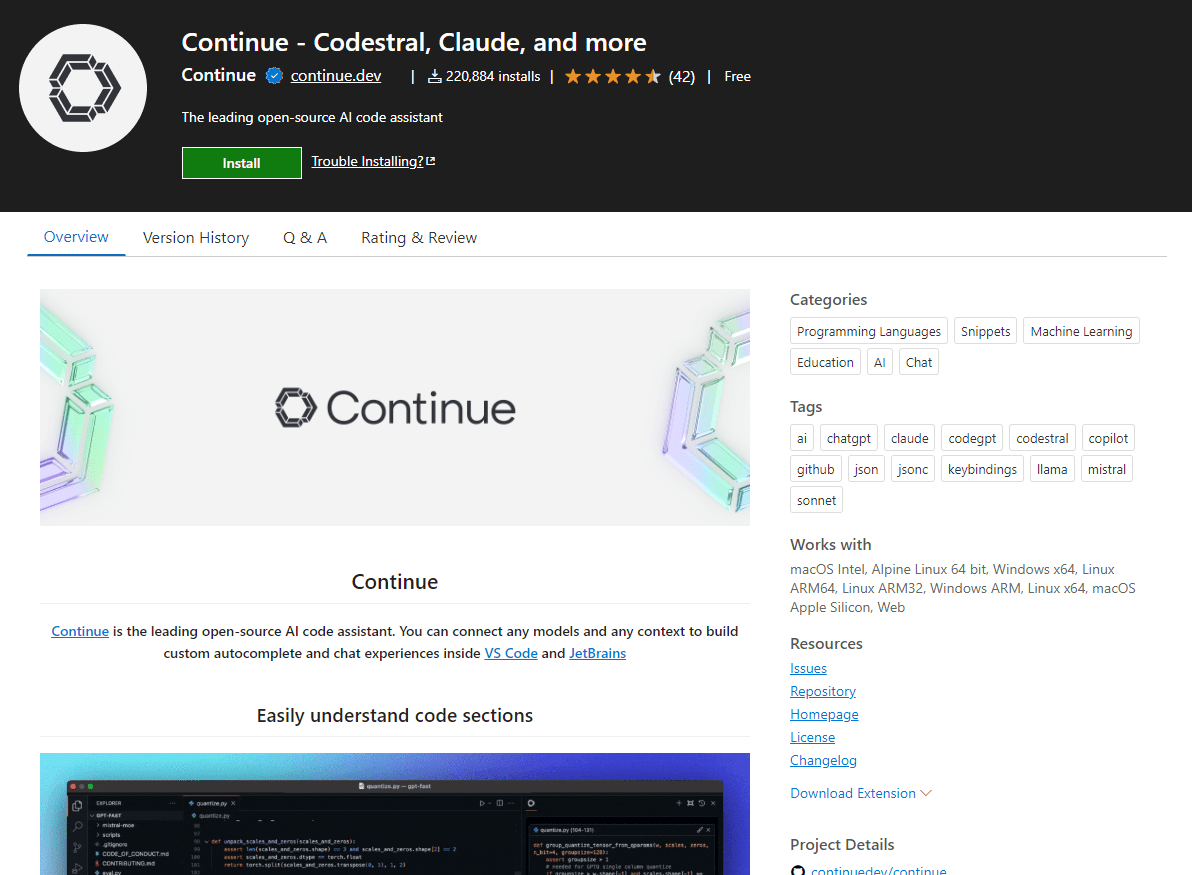Open the Issues resource link

(x=808, y=668)
